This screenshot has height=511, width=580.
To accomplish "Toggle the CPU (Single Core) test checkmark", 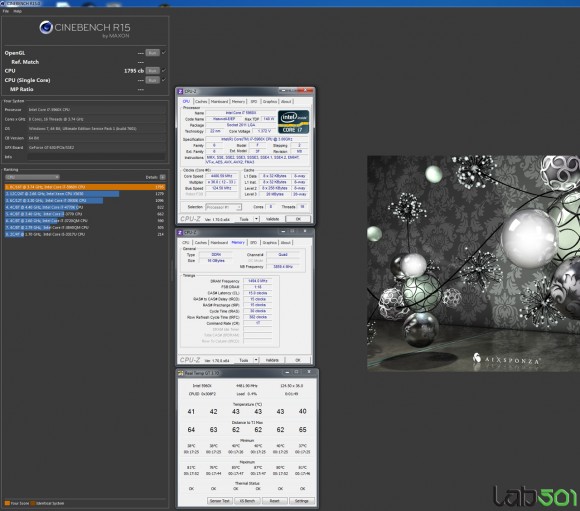I will tap(164, 80).
